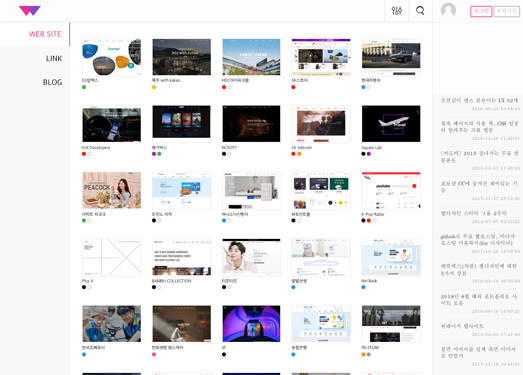The height and width of the screenshot is (375, 523).
Task: Select white color dot under Plus X
Action: [89, 287]
